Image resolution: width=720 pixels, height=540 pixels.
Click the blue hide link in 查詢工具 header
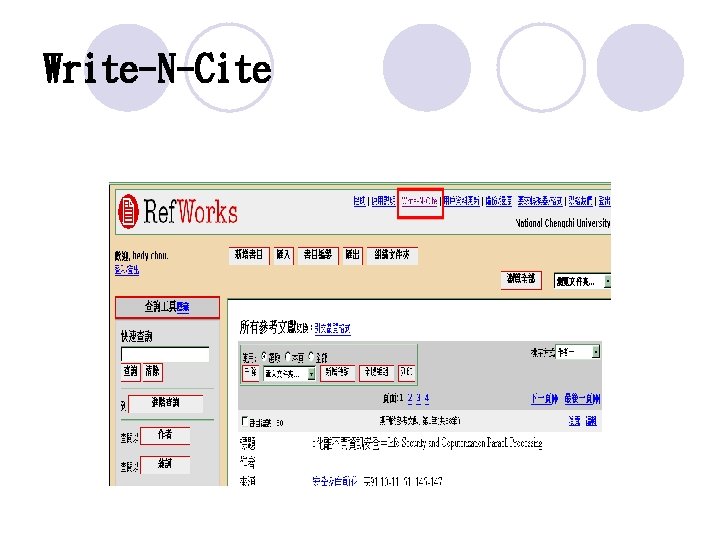pyautogui.click(x=183, y=307)
